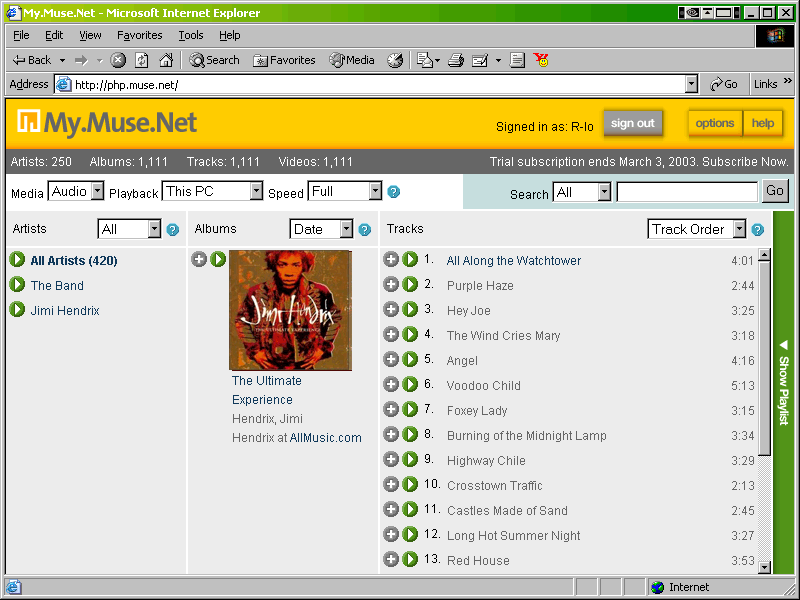Add Burning of the Midnight Lamp to playlist
This screenshot has height=600, width=800.
coord(391,434)
